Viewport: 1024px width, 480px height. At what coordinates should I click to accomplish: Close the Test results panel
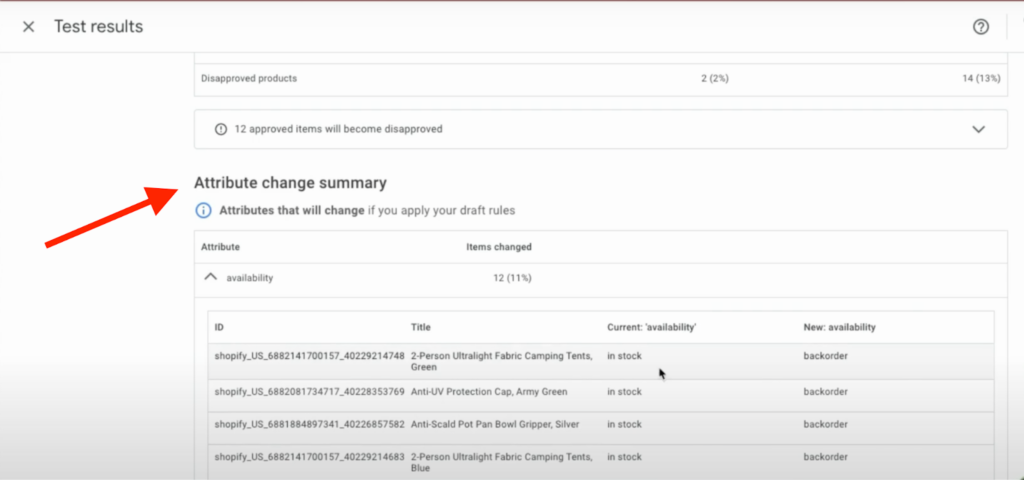coord(28,27)
